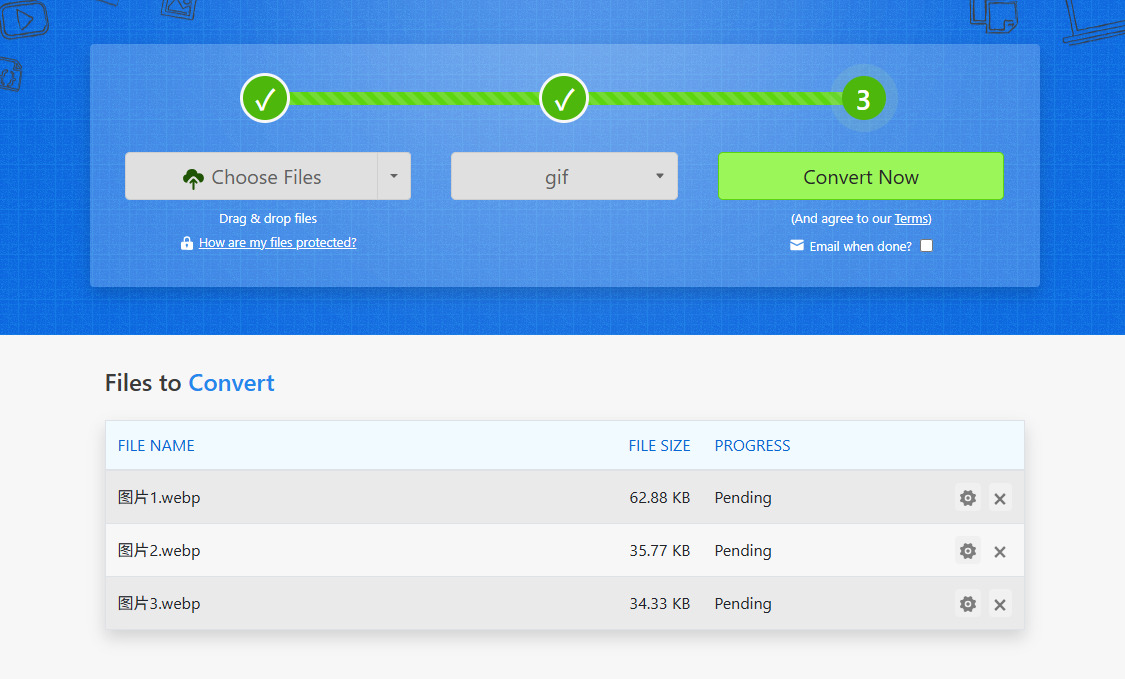Viewport: 1125px width, 679px height.
Task: Enable the Email when done checkbox
Action: coord(926,245)
